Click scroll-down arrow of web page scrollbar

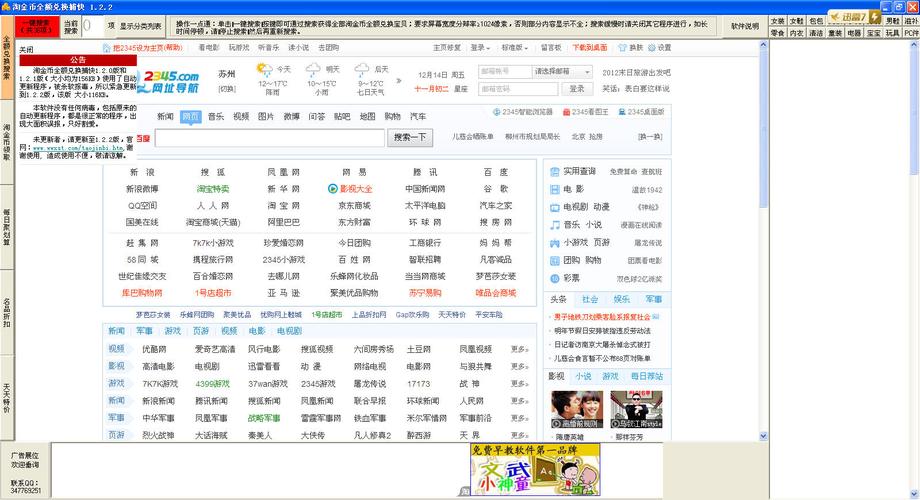[x=763, y=435]
